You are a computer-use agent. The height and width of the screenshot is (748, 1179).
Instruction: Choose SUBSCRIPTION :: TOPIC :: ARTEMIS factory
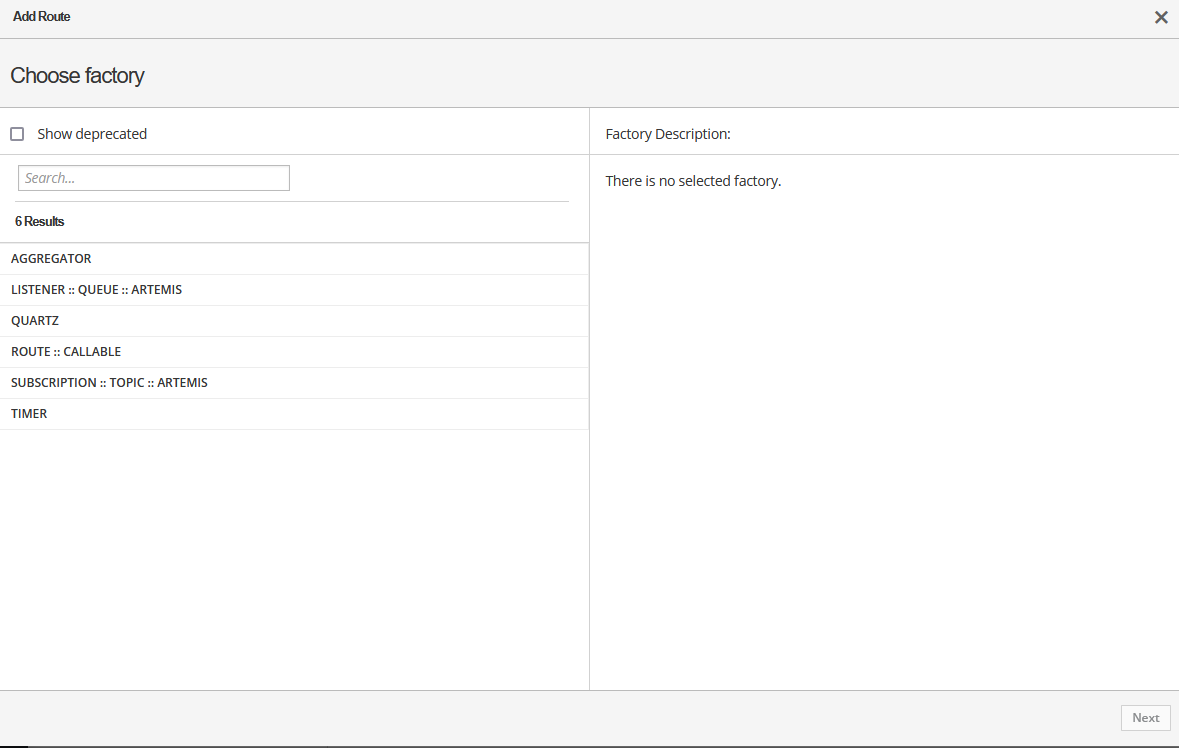click(x=109, y=383)
